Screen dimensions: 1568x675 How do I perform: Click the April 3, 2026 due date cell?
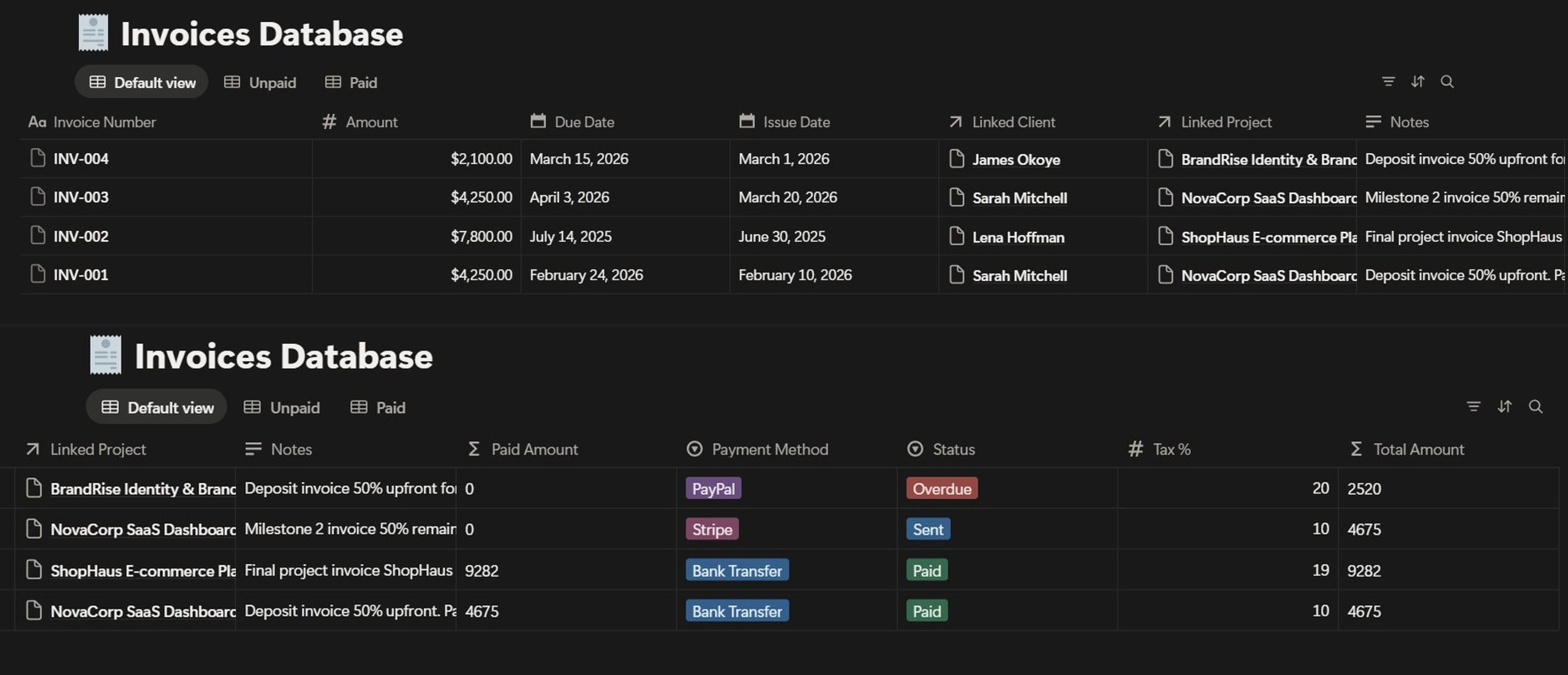[x=625, y=197]
